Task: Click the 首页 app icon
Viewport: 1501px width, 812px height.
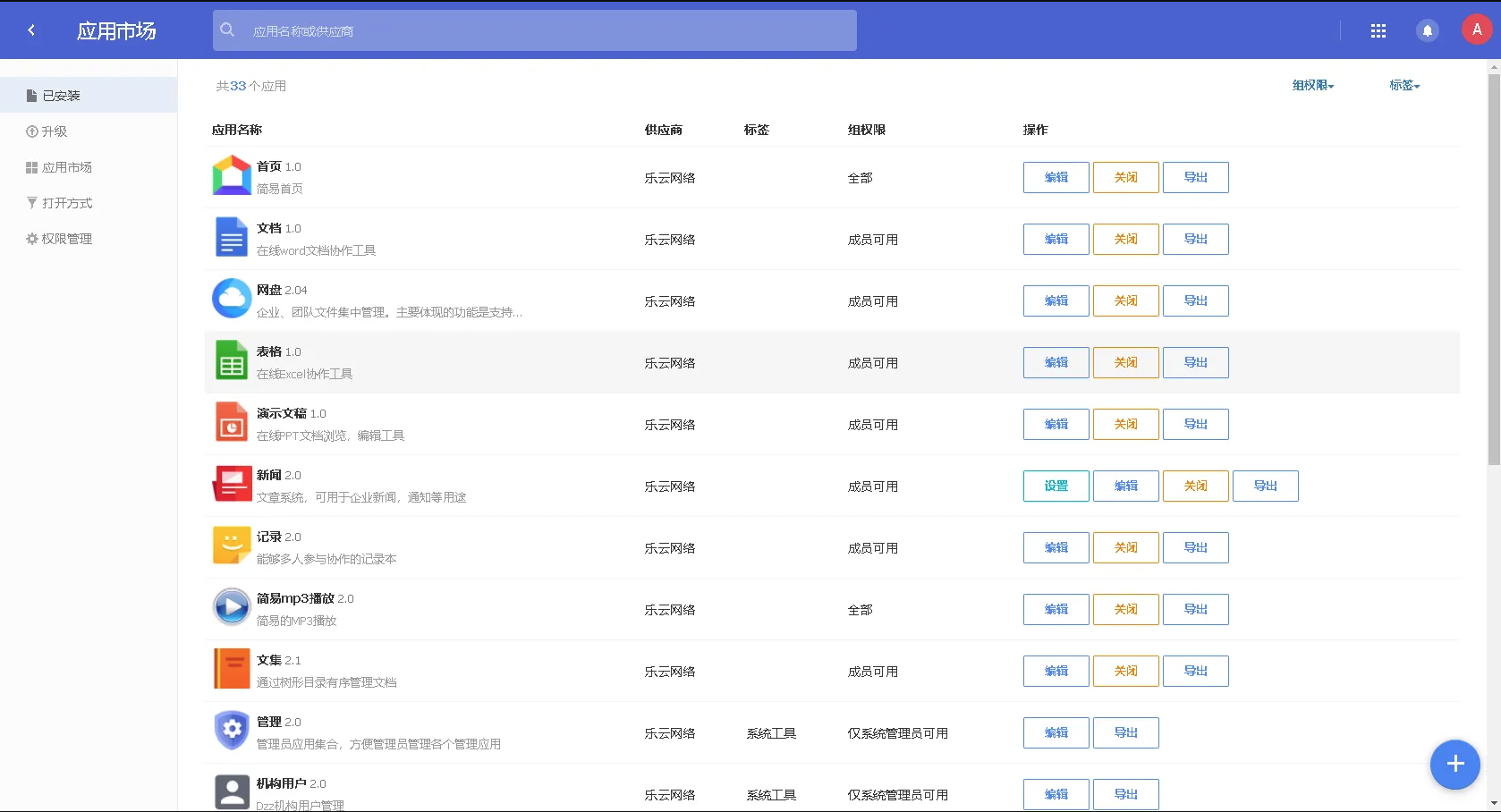Action: pos(232,175)
